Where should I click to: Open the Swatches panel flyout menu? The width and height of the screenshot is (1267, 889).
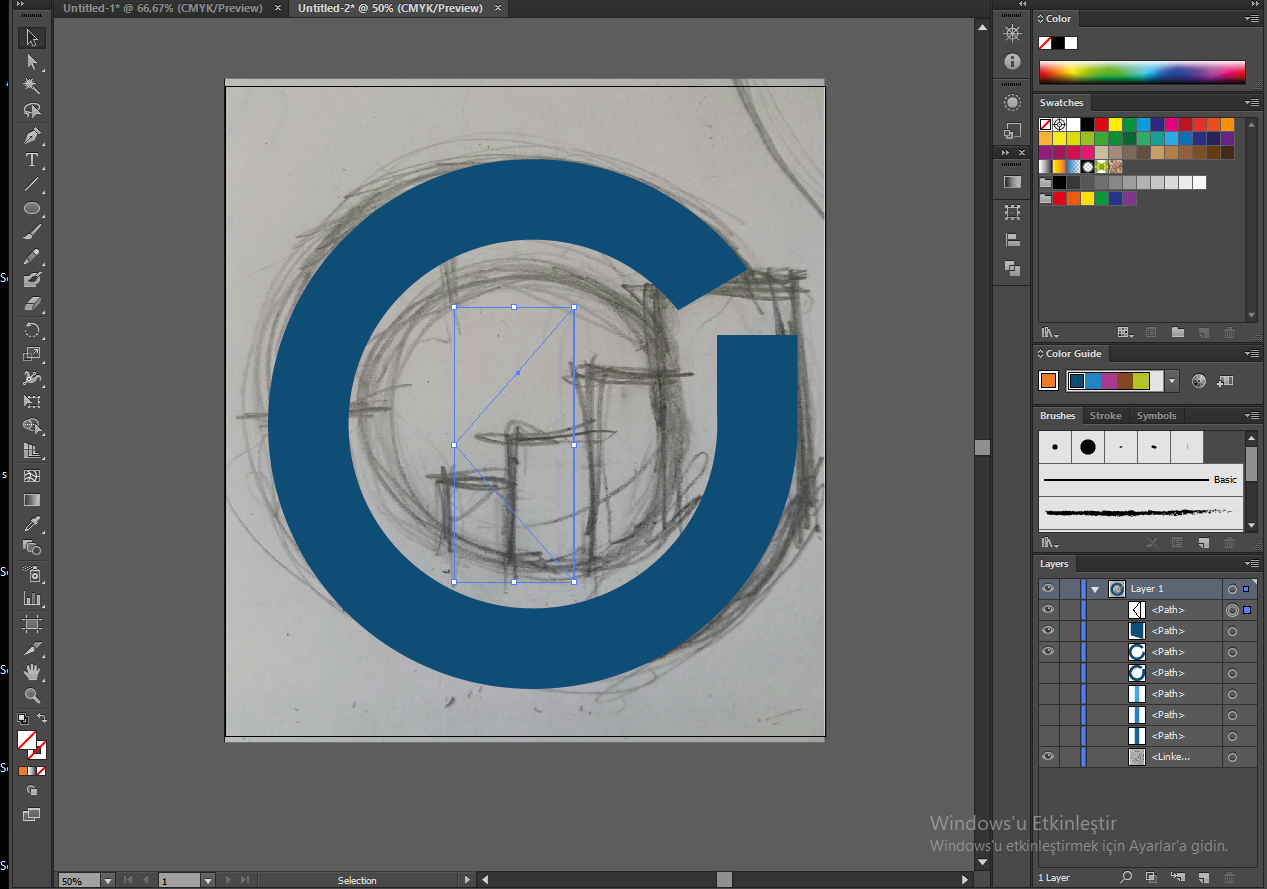point(1252,103)
